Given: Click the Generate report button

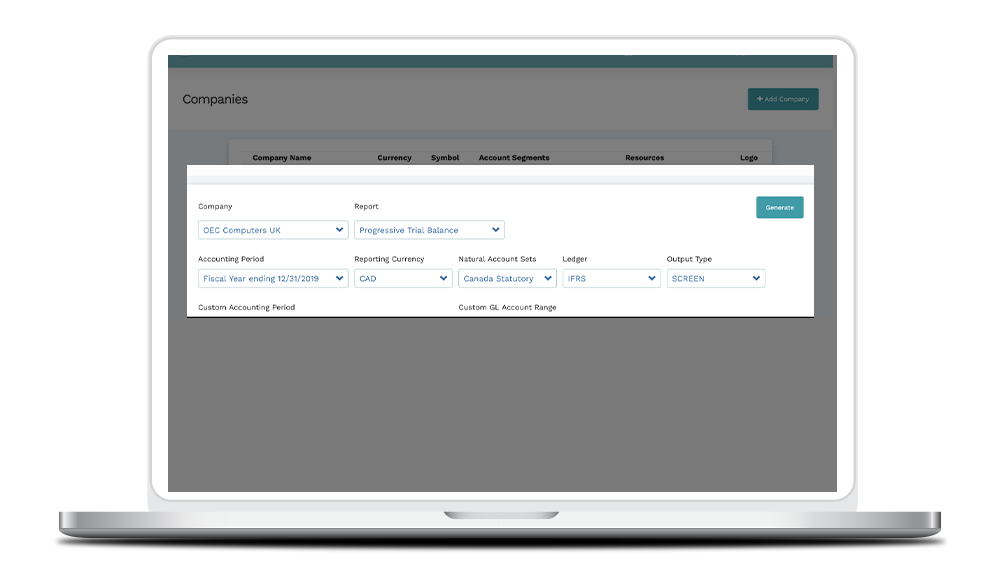Looking at the screenshot, I should (x=779, y=207).
